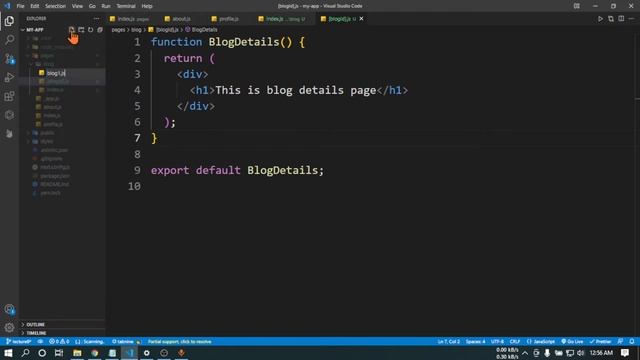Open Windows taskbar search
640x360 pixels.
[25, 353]
